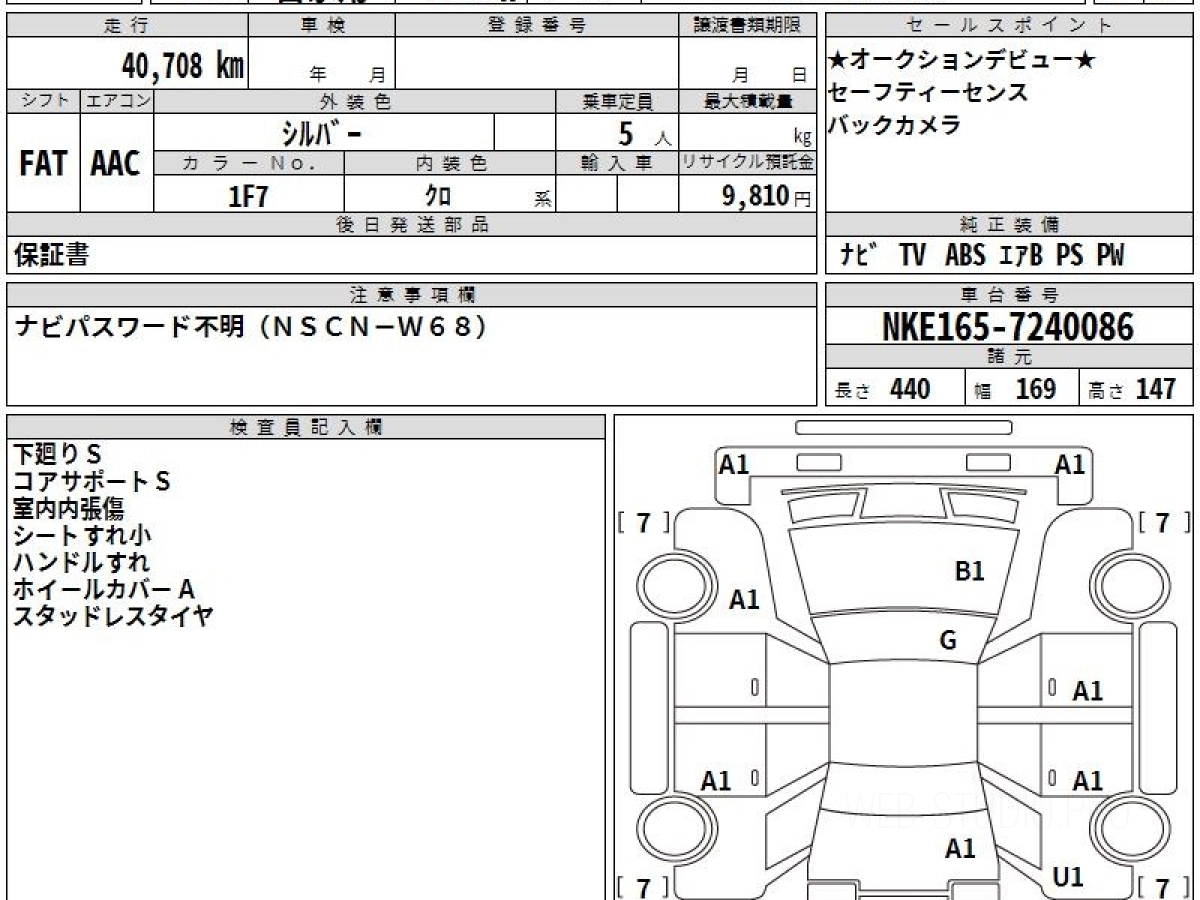Select the セーフティーセンス sales point
The image size is (1200, 900).
928,93
